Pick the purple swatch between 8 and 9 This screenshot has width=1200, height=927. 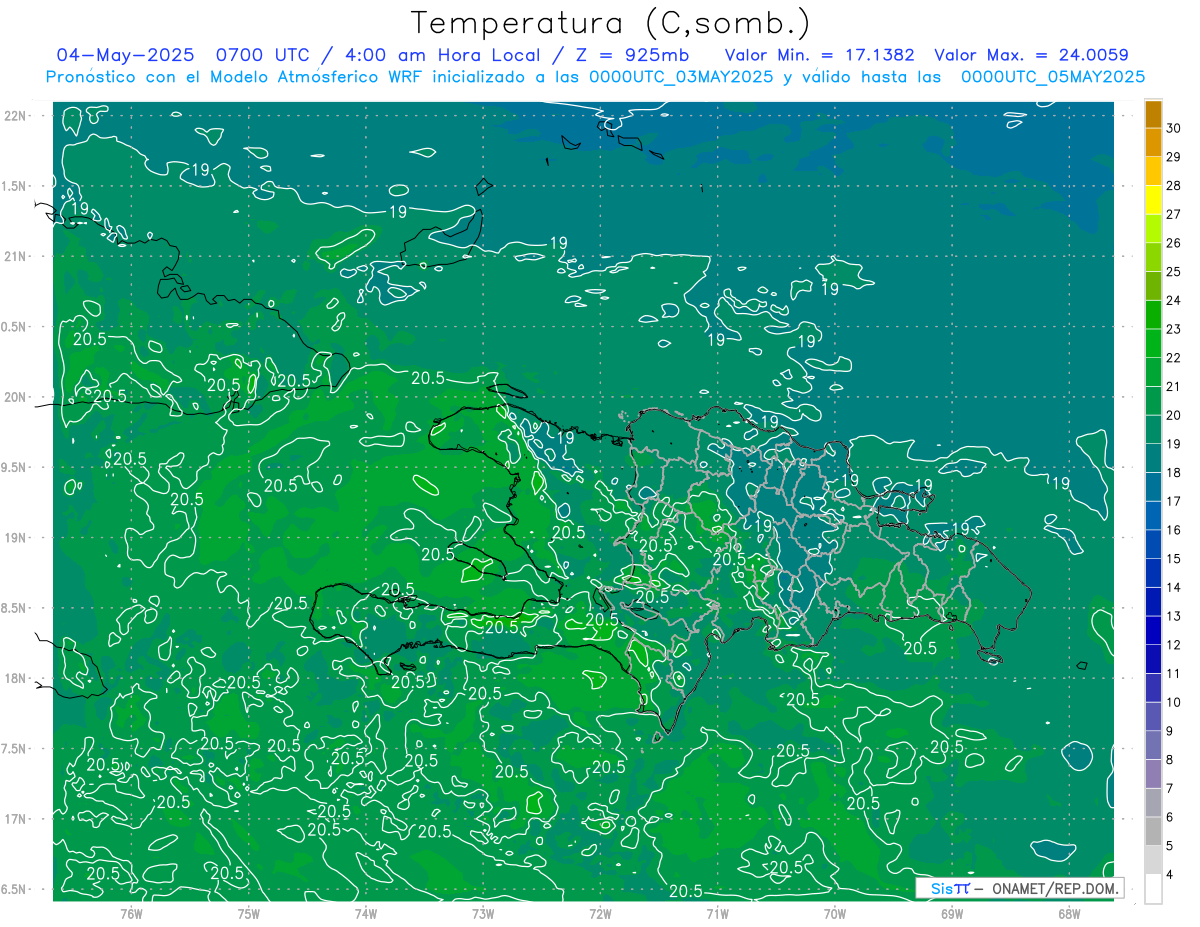1153,745
